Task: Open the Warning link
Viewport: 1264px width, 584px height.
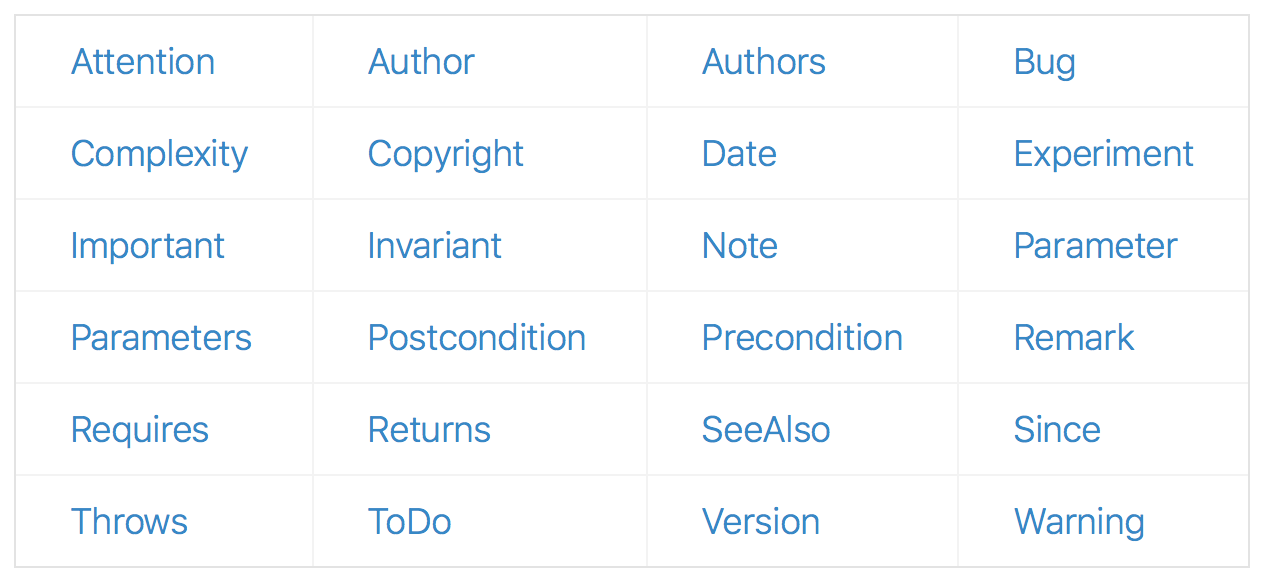Action: 1079,522
